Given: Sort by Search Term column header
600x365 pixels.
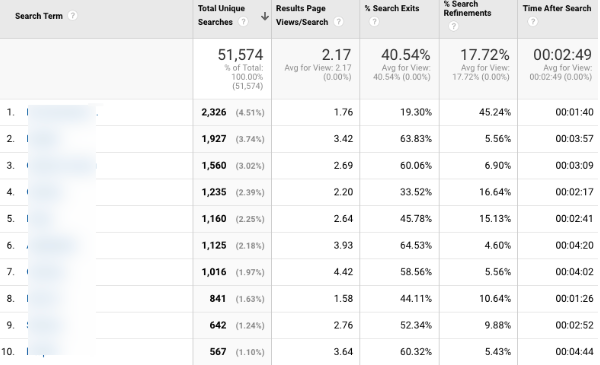Looking at the screenshot, I should coord(39,16).
